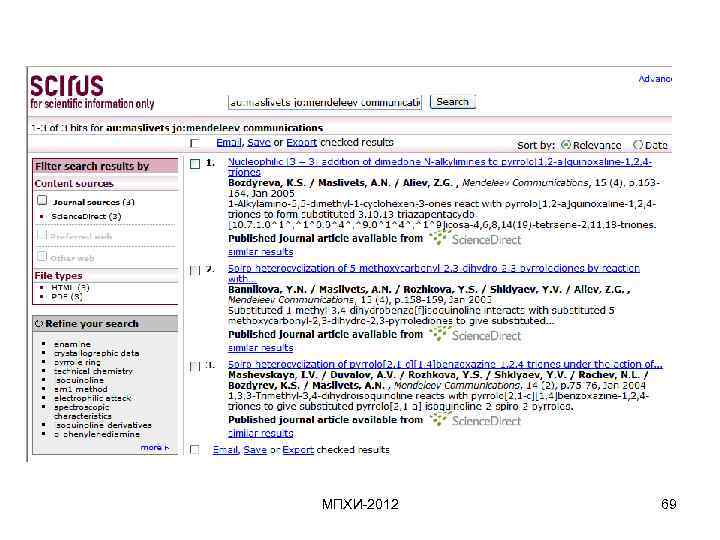Click similar results under result 3
The width and height of the screenshot is (720, 540).
(x=260, y=433)
